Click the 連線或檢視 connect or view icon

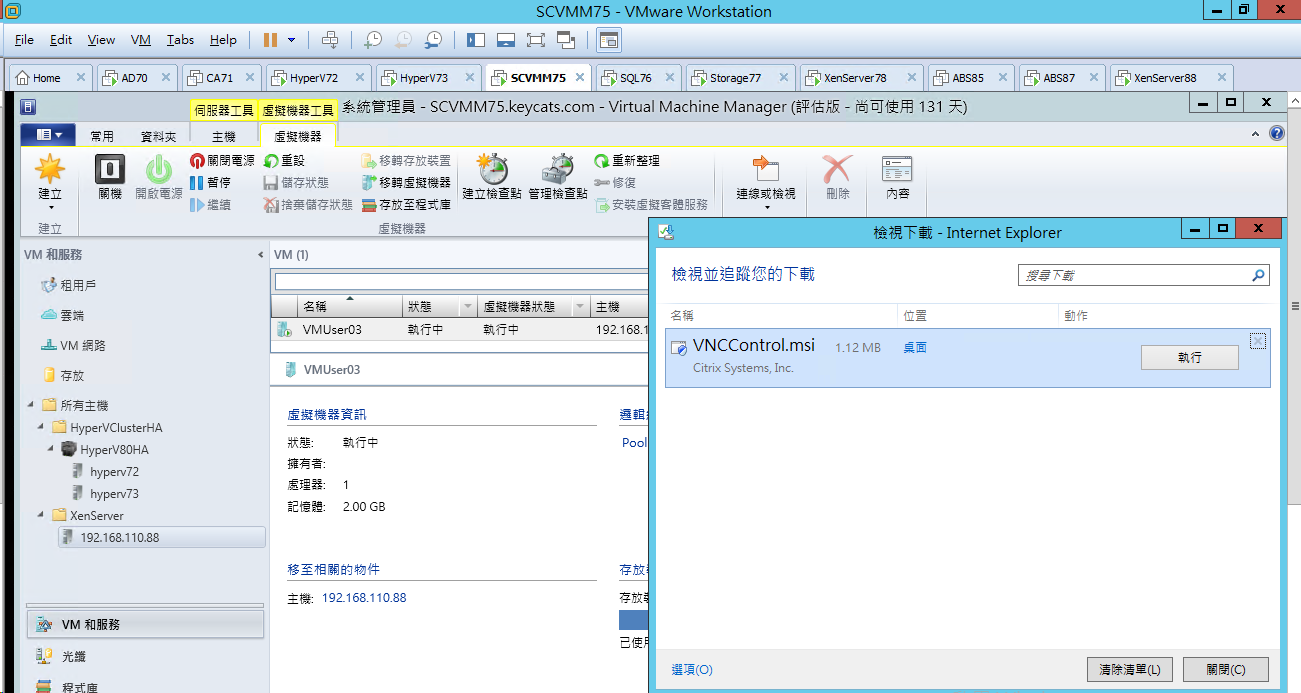[x=766, y=168]
